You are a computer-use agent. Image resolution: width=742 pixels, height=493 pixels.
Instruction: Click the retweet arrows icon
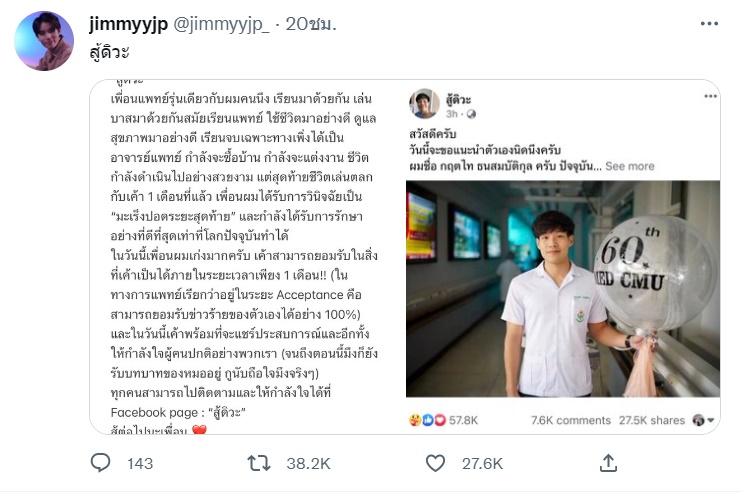(x=258, y=463)
